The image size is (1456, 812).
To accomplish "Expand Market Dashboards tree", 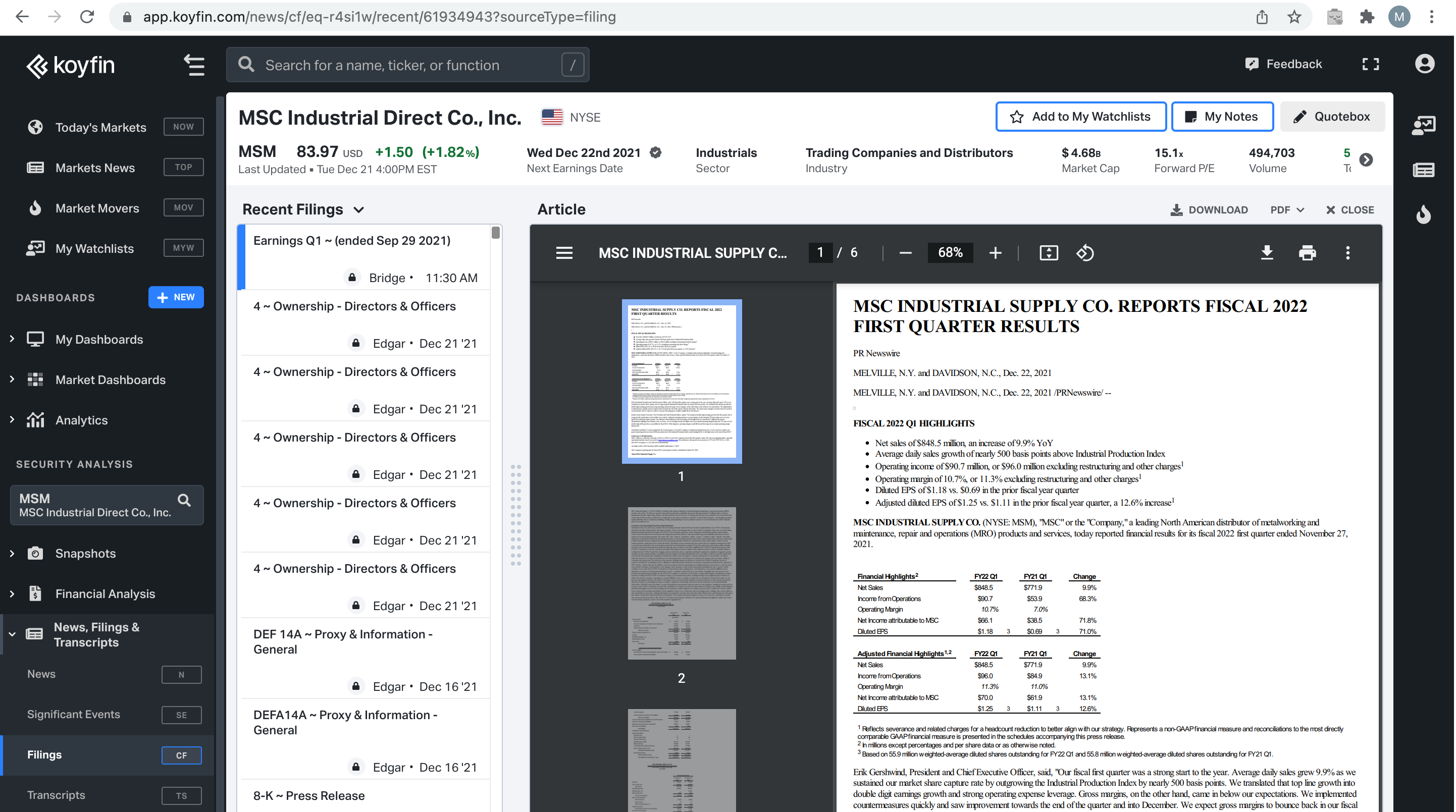I will [x=12, y=380].
